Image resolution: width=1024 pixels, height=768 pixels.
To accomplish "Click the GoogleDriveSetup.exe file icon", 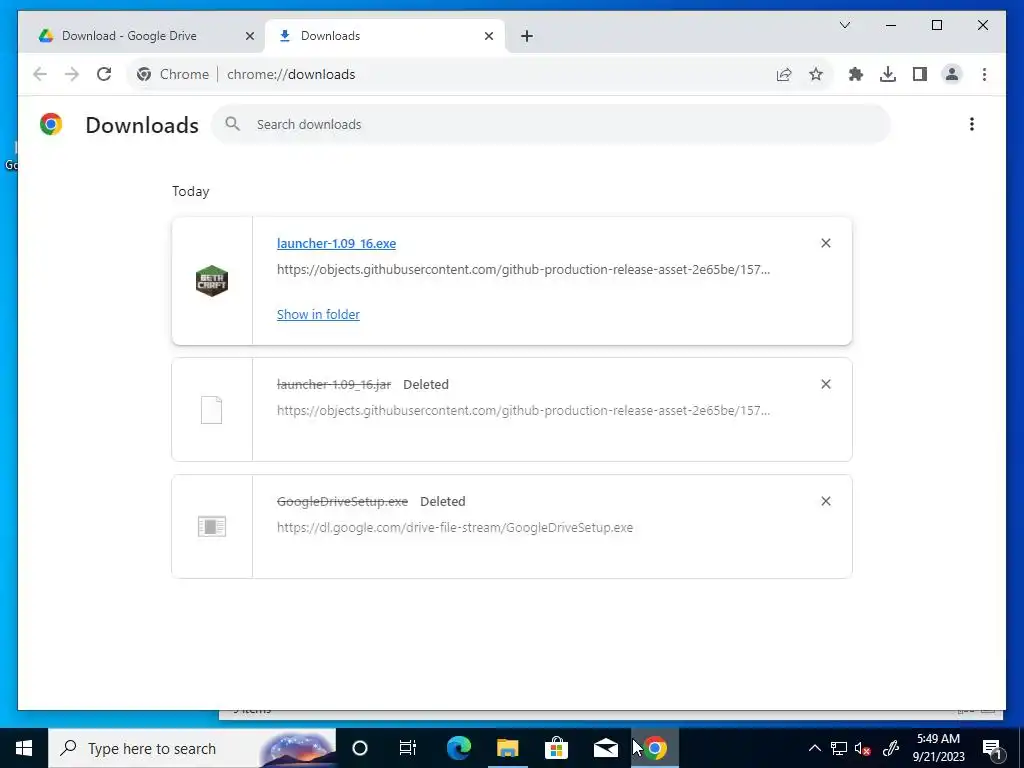I will point(212,526).
